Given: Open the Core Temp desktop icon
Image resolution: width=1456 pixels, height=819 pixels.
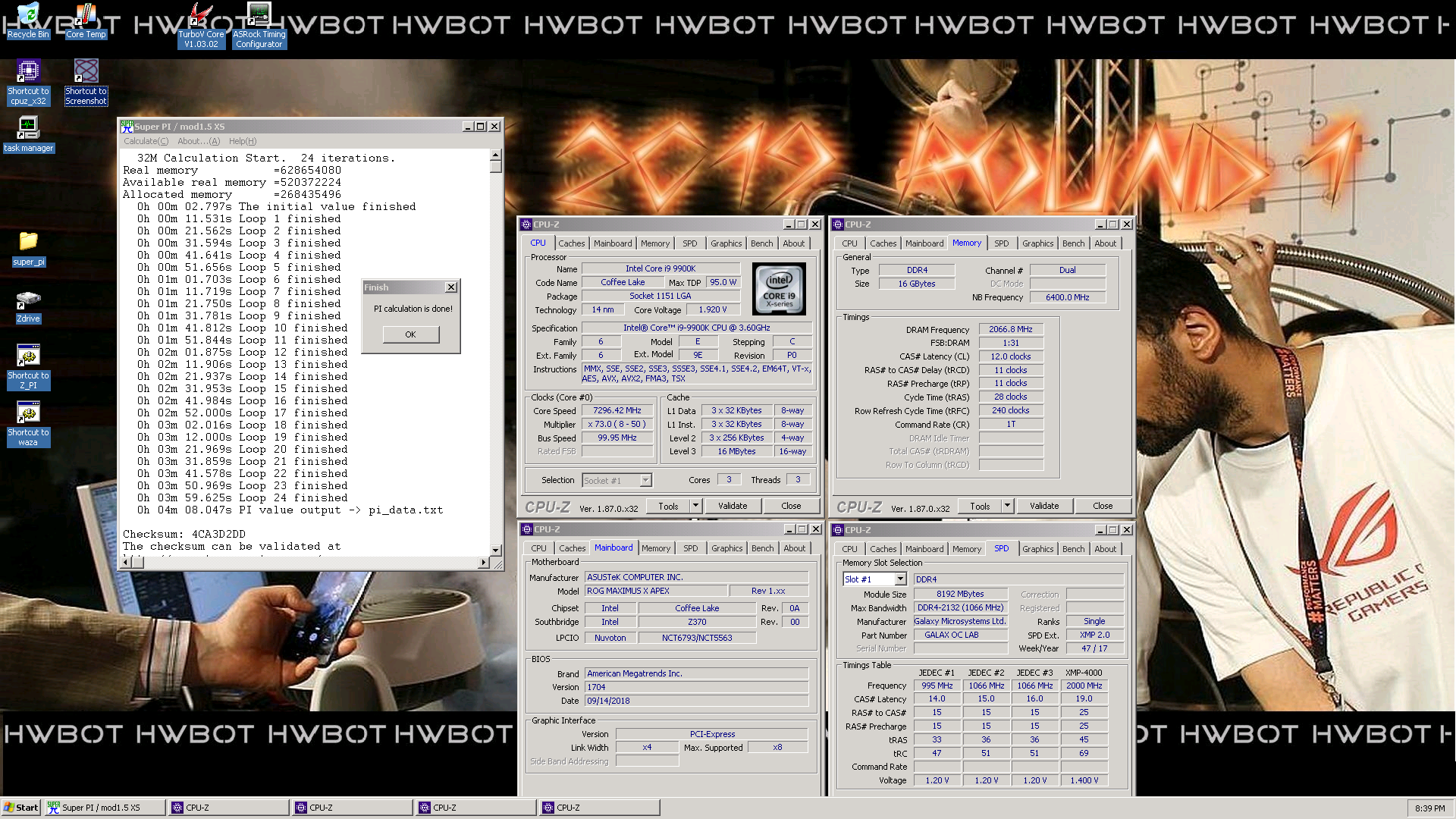Looking at the screenshot, I should pos(86,20).
